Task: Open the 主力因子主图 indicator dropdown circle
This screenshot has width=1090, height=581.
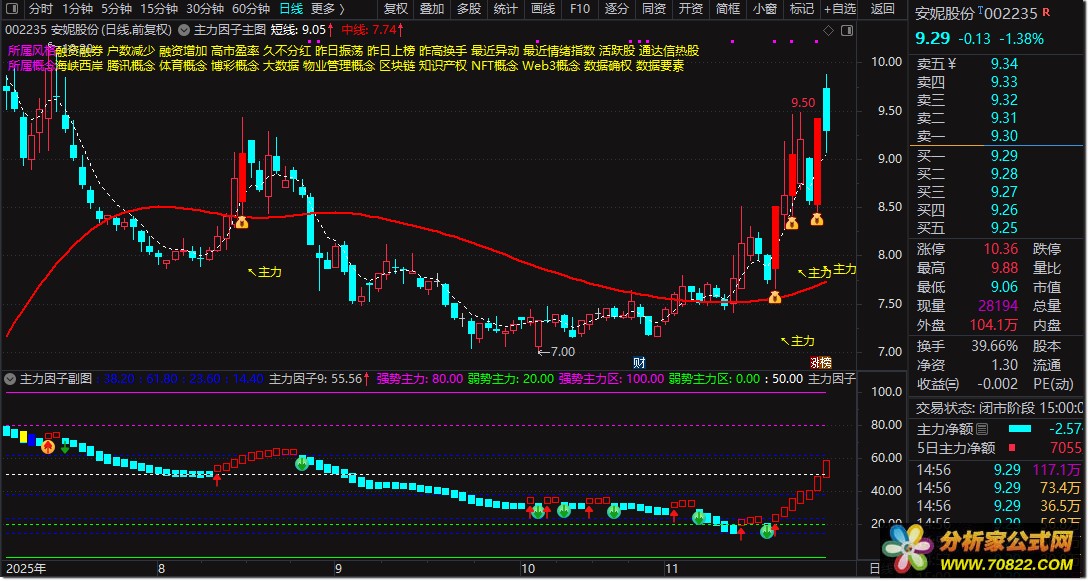Action: tap(184, 30)
